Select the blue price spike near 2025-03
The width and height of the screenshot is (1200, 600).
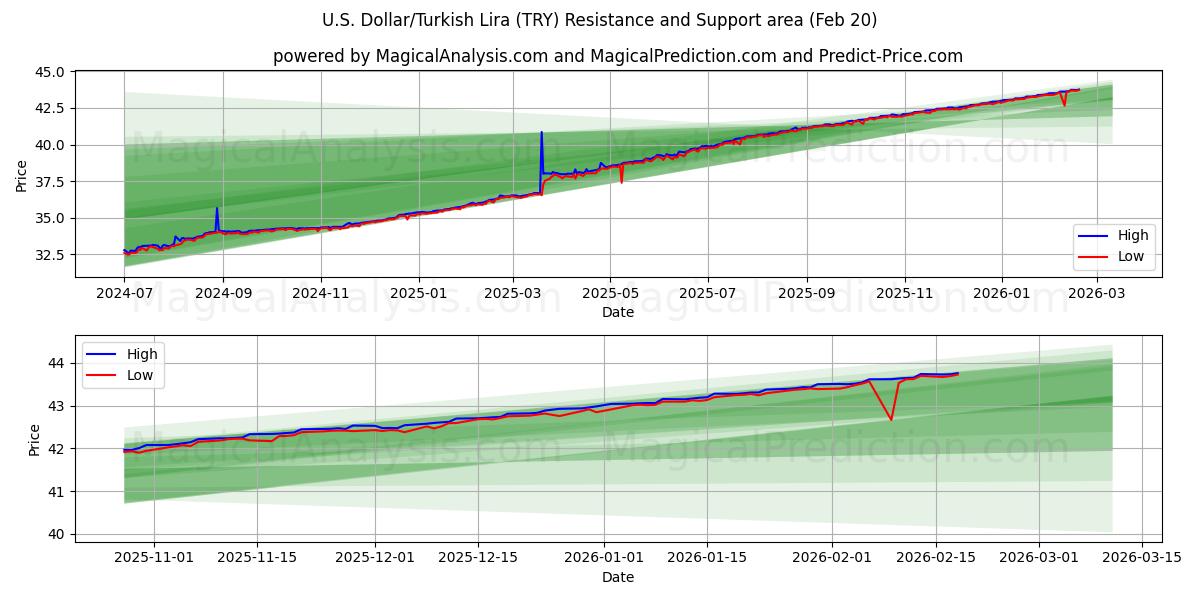pos(541,140)
